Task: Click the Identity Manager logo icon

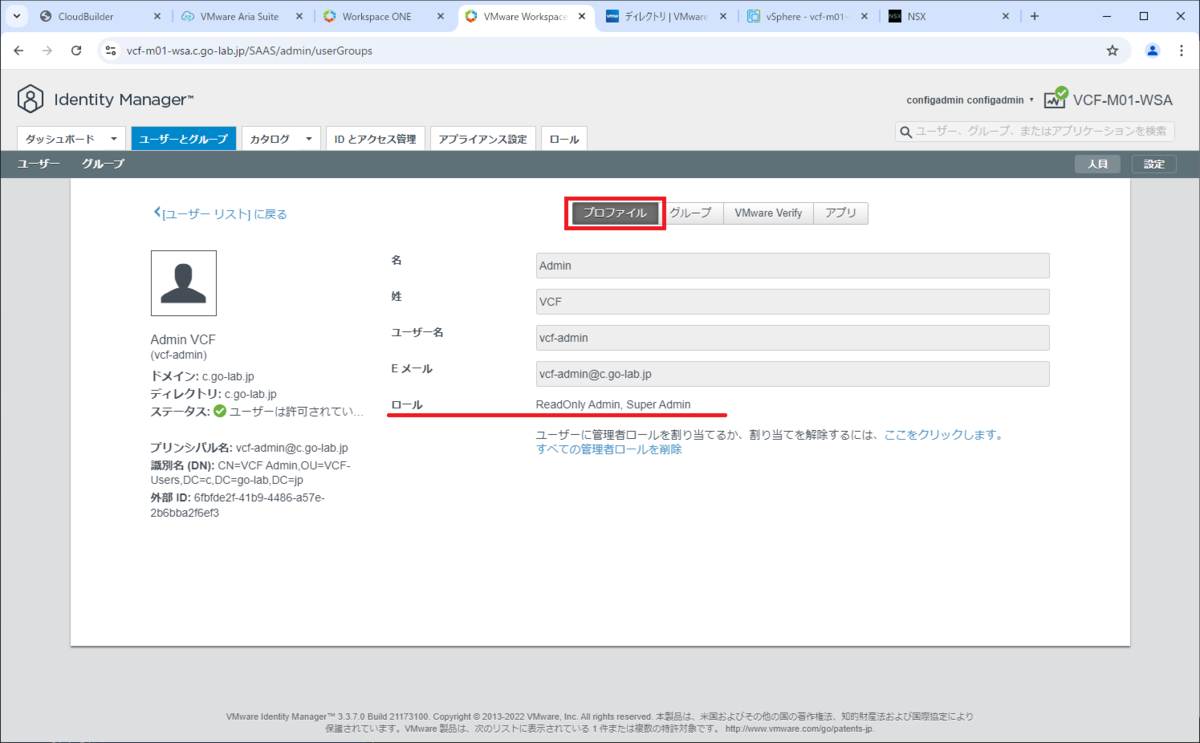Action: tap(31, 99)
